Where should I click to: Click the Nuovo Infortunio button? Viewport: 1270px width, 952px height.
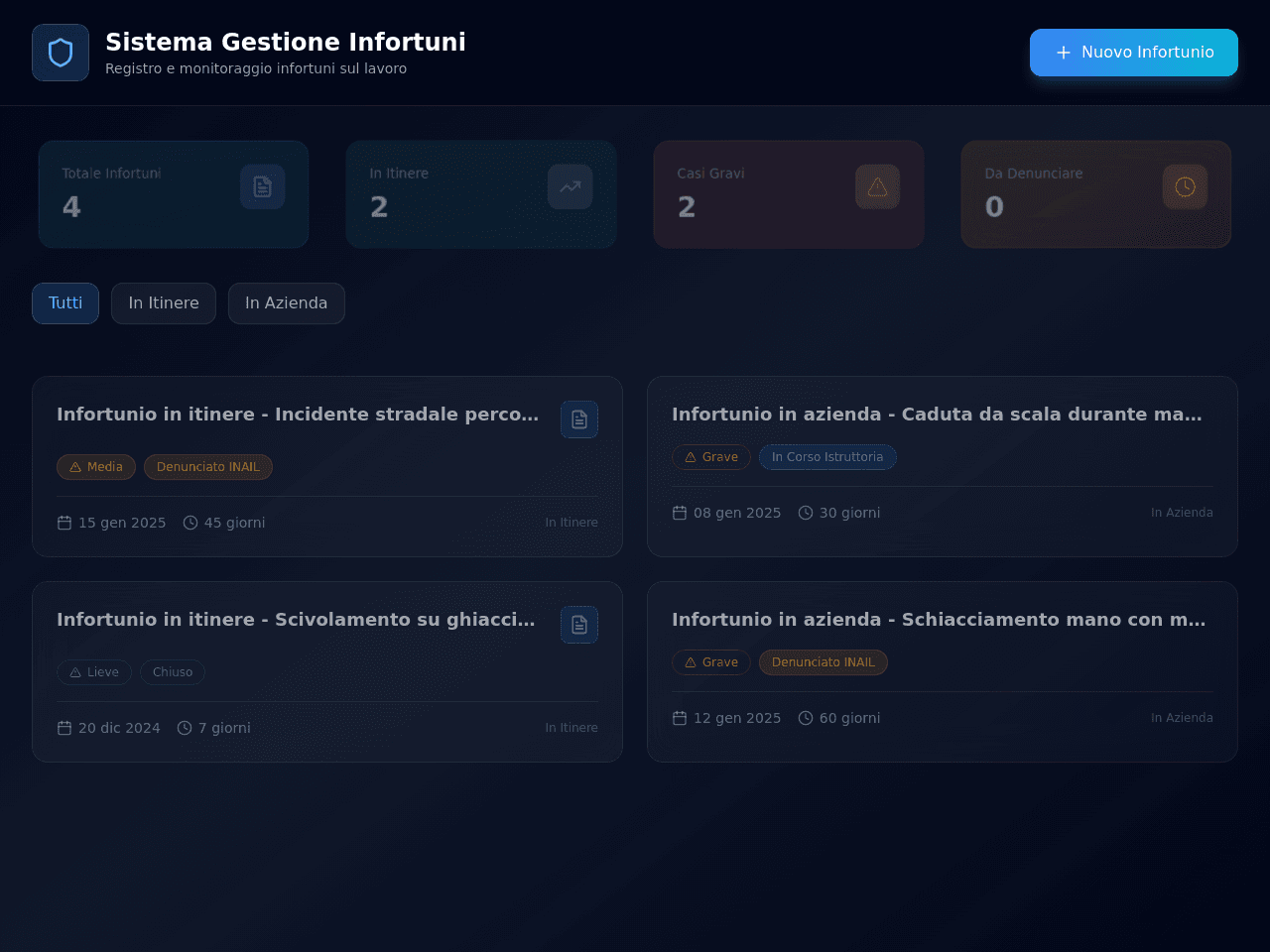tap(1134, 53)
